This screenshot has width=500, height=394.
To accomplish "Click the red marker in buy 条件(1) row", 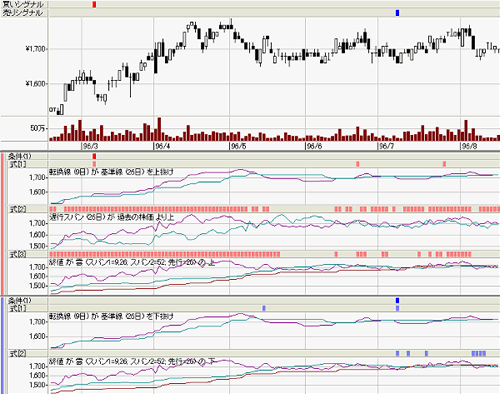I will 94,156.
